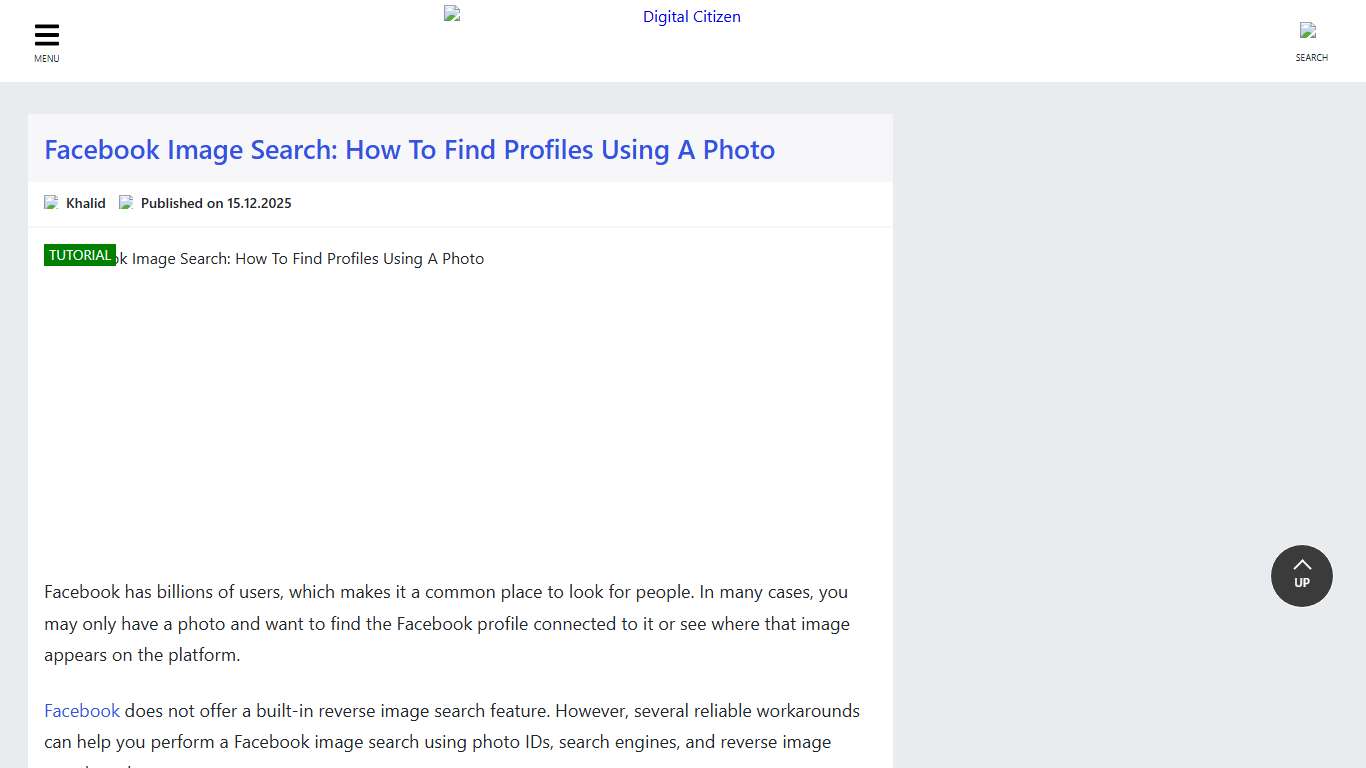
Task: Click Khalid's author avatar icon
Action: tap(50, 202)
